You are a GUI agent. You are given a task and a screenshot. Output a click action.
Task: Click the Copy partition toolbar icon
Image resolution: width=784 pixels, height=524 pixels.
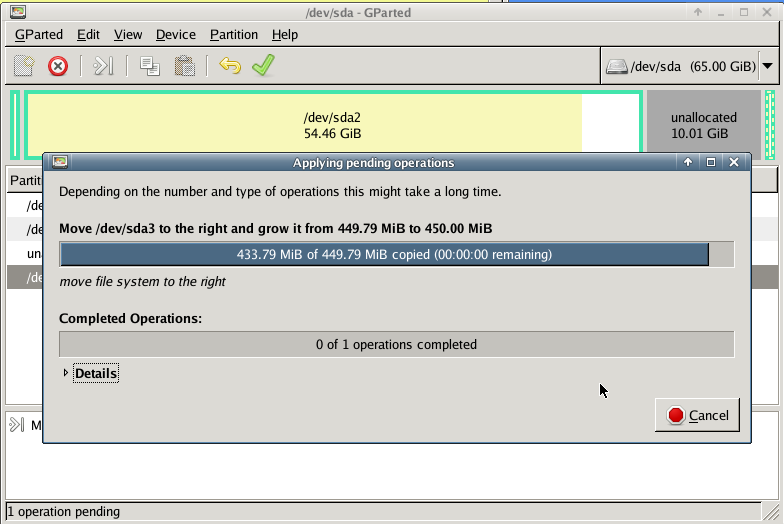150,66
